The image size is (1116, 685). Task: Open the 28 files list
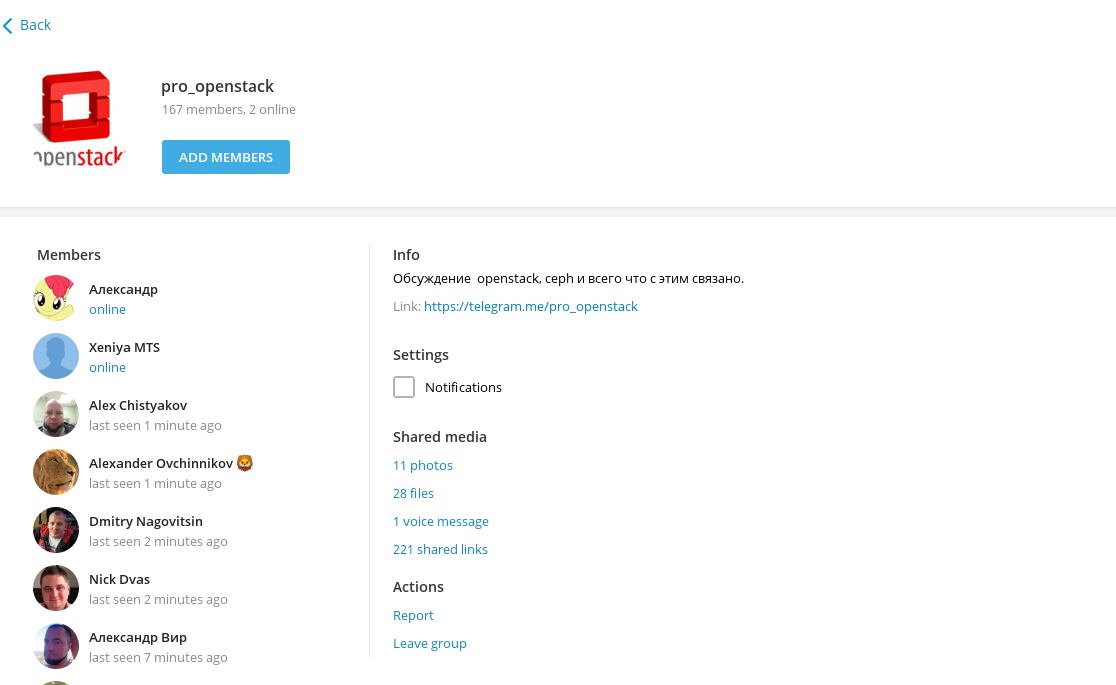413,493
